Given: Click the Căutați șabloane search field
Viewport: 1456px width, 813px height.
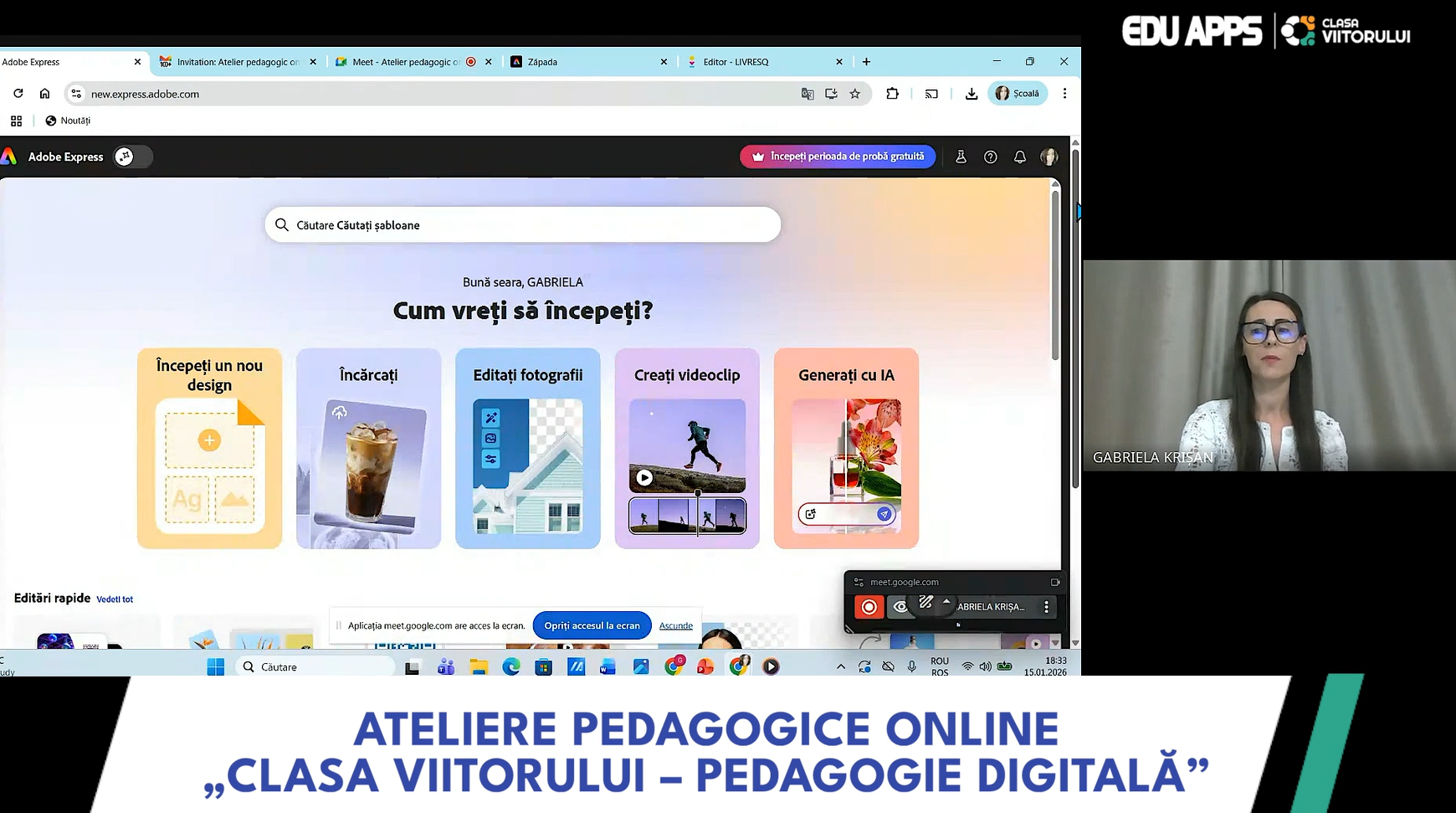Looking at the screenshot, I should pos(523,224).
